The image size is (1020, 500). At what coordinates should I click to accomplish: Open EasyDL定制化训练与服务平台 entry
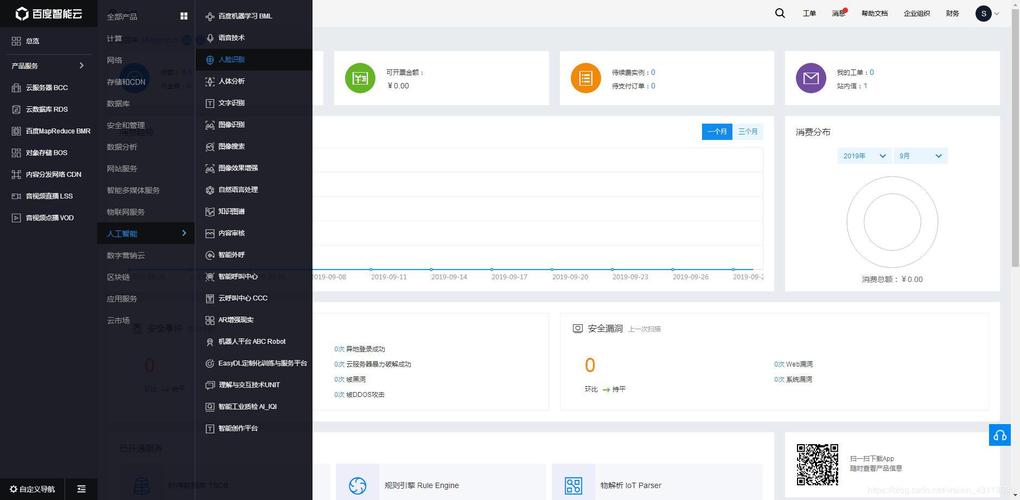click(256, 363)
